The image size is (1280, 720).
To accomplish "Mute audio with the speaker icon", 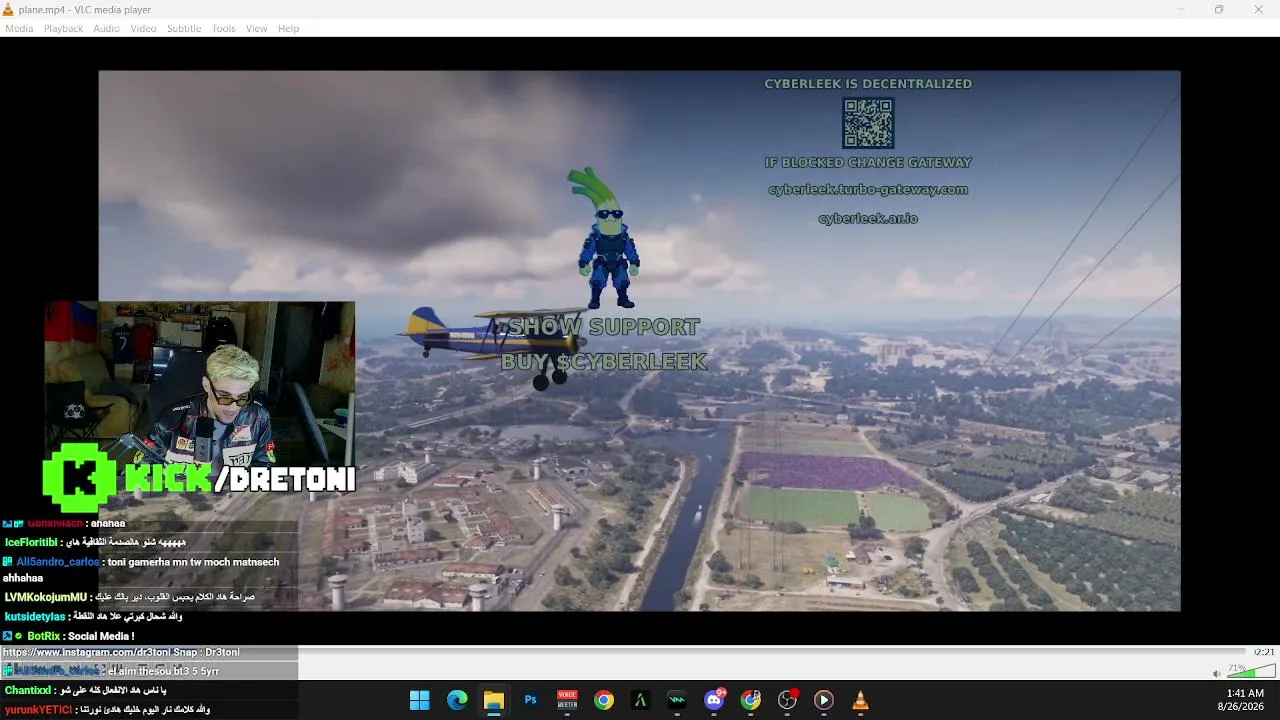I will [1216, 673].
